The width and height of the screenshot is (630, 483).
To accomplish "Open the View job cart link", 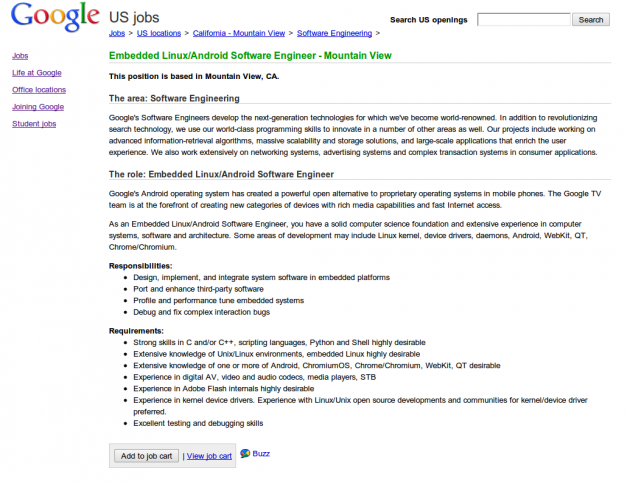I will 209,456.
